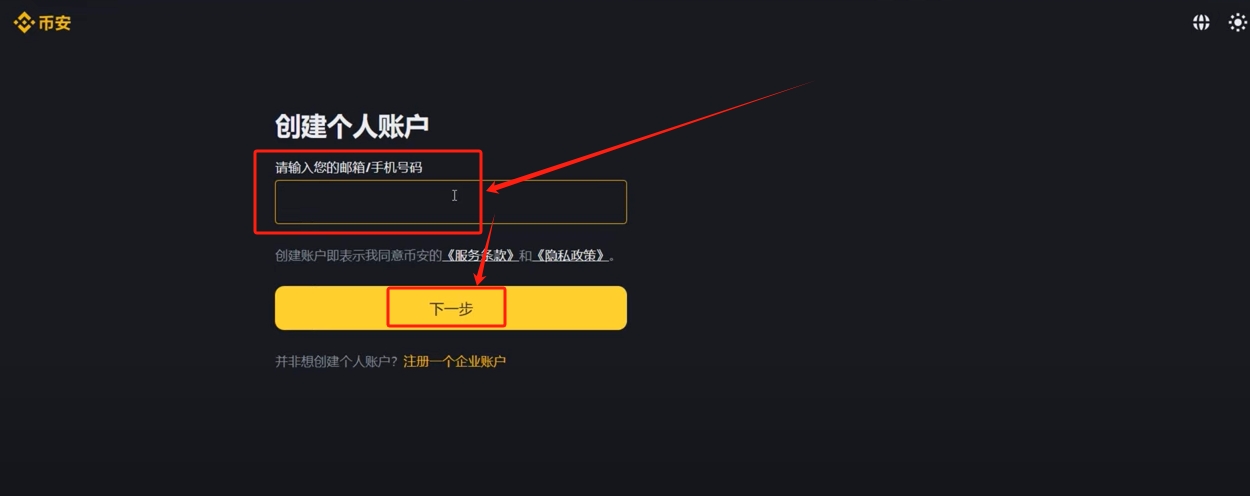Focus the email/phone number input field
The image size is (1250, 496).
tap(451, 202)
